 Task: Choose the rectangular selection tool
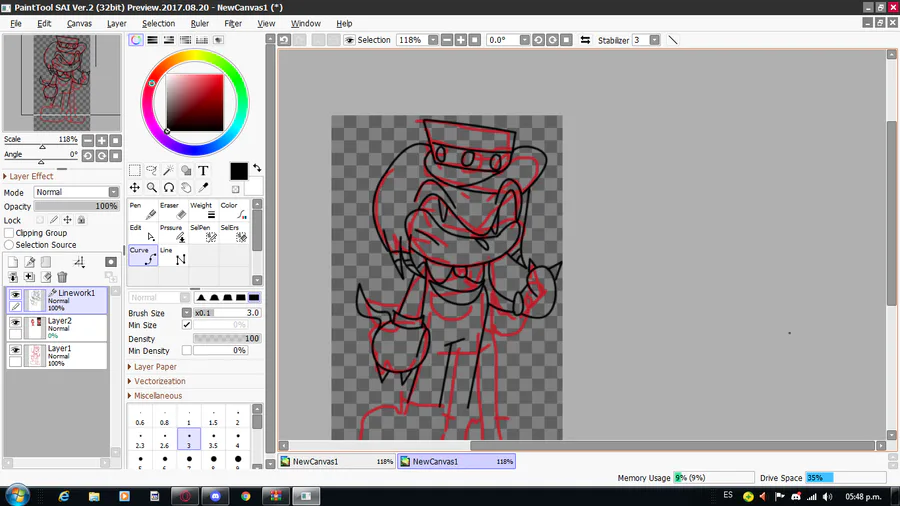coord(134,170)
